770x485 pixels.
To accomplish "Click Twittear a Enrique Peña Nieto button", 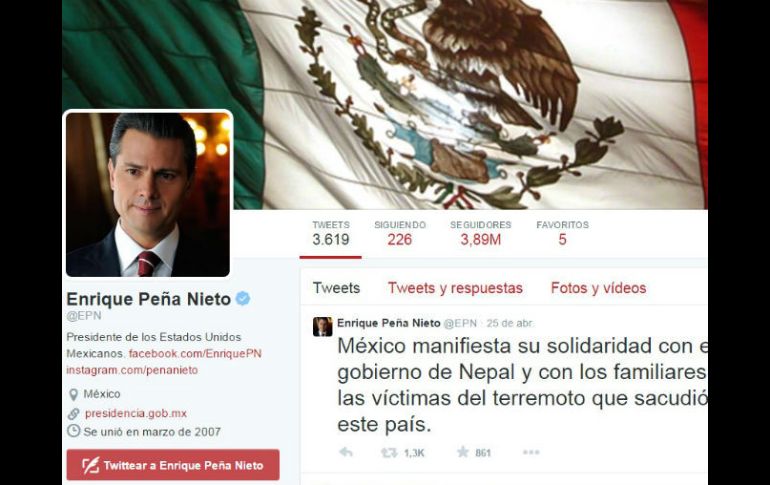I will click(173, 465).
